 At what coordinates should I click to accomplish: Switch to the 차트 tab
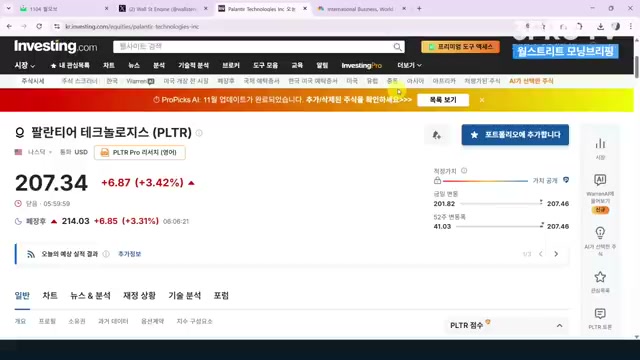tap(50, 296)
